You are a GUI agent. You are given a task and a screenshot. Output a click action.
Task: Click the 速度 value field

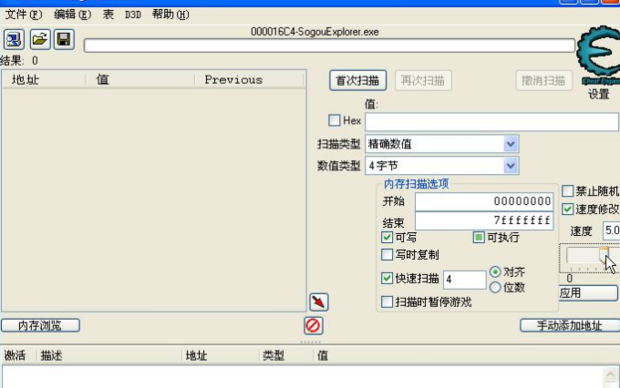[611, 230]
